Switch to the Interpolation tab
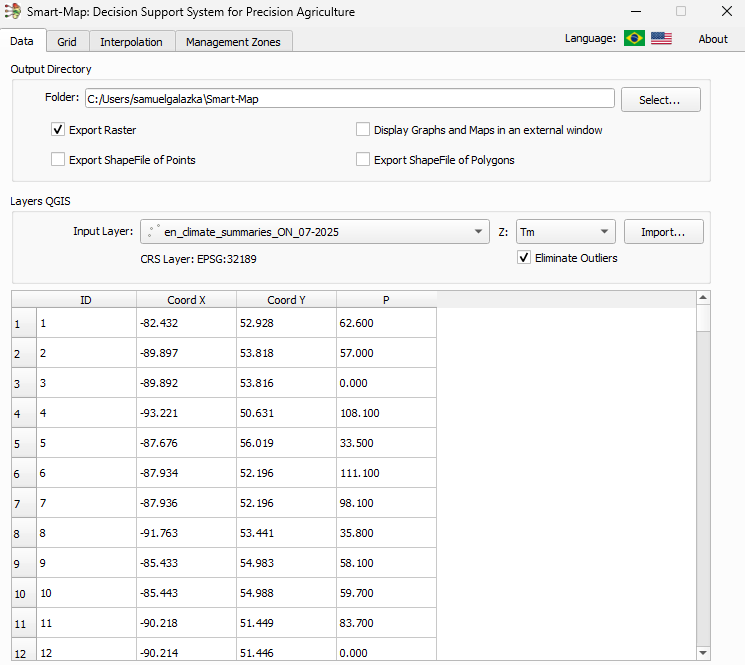Image resolution: width=745 pixels, height=665 pixels. point(131,41)
